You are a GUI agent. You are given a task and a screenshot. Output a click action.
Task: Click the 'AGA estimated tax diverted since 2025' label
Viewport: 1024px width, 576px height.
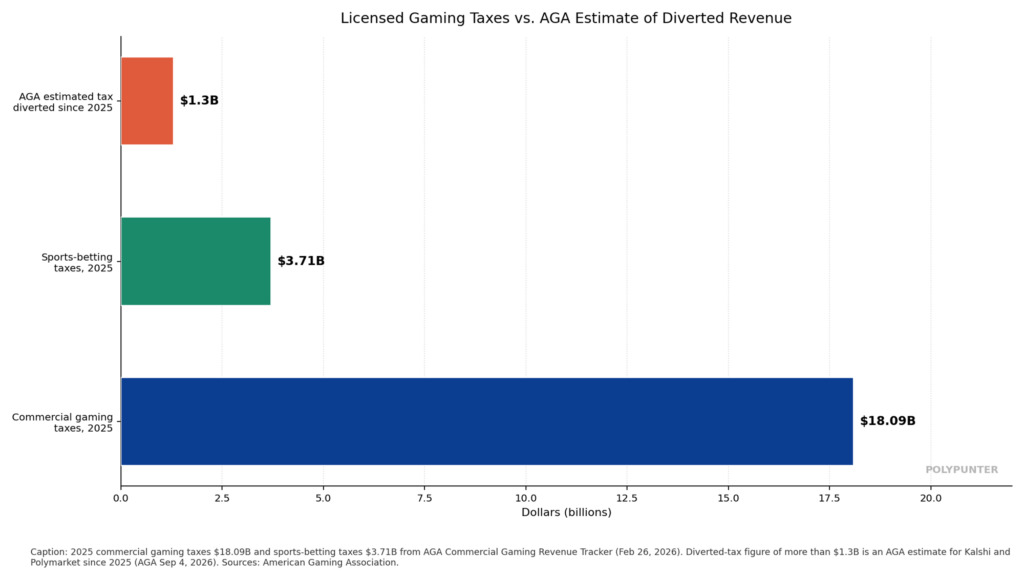[63, 102]
